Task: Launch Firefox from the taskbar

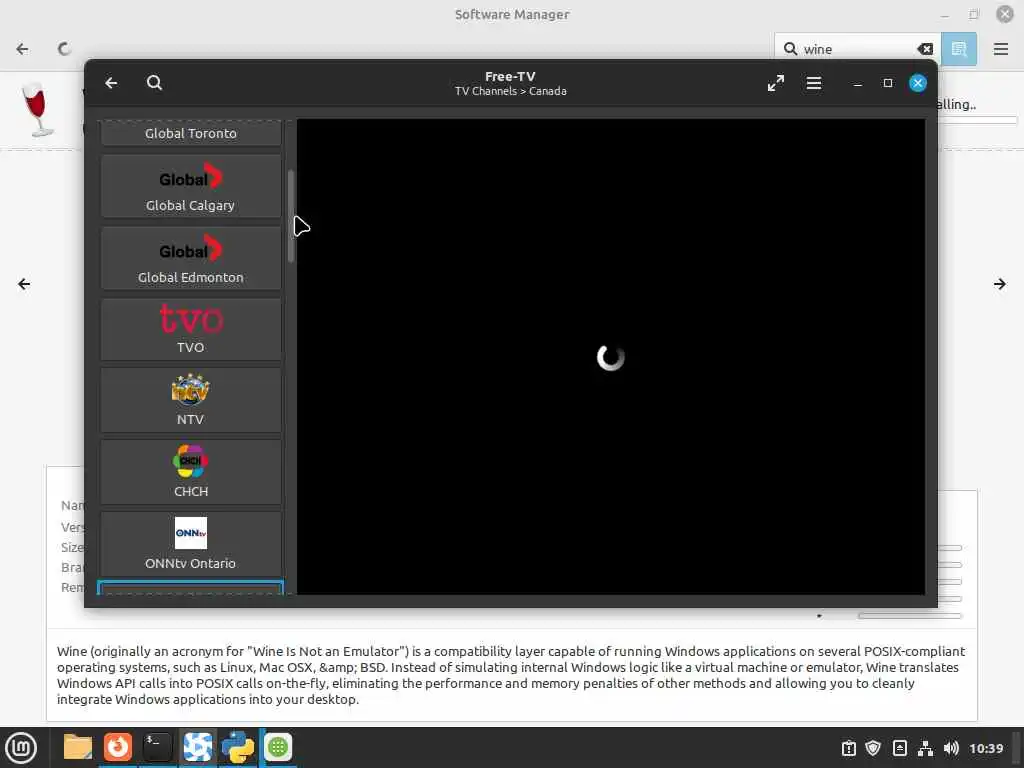Action: 118,747
